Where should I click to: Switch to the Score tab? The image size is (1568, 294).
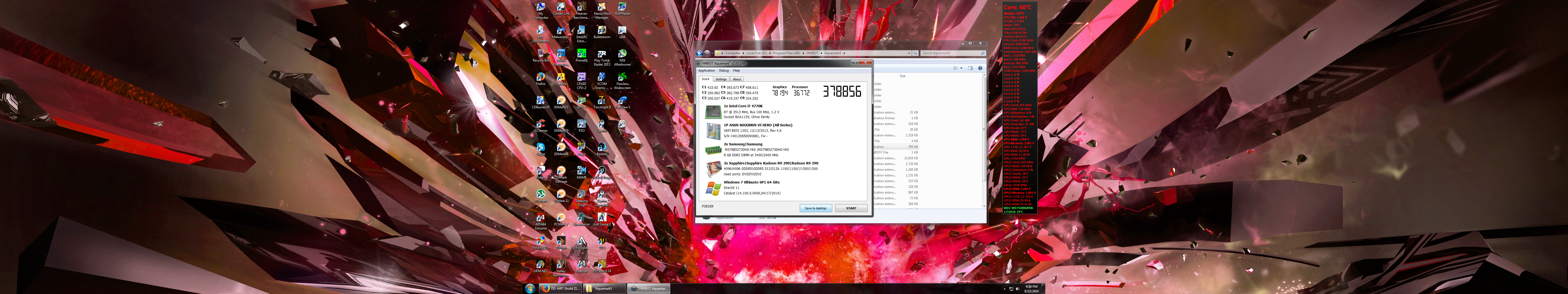click(x=706, y=79)
